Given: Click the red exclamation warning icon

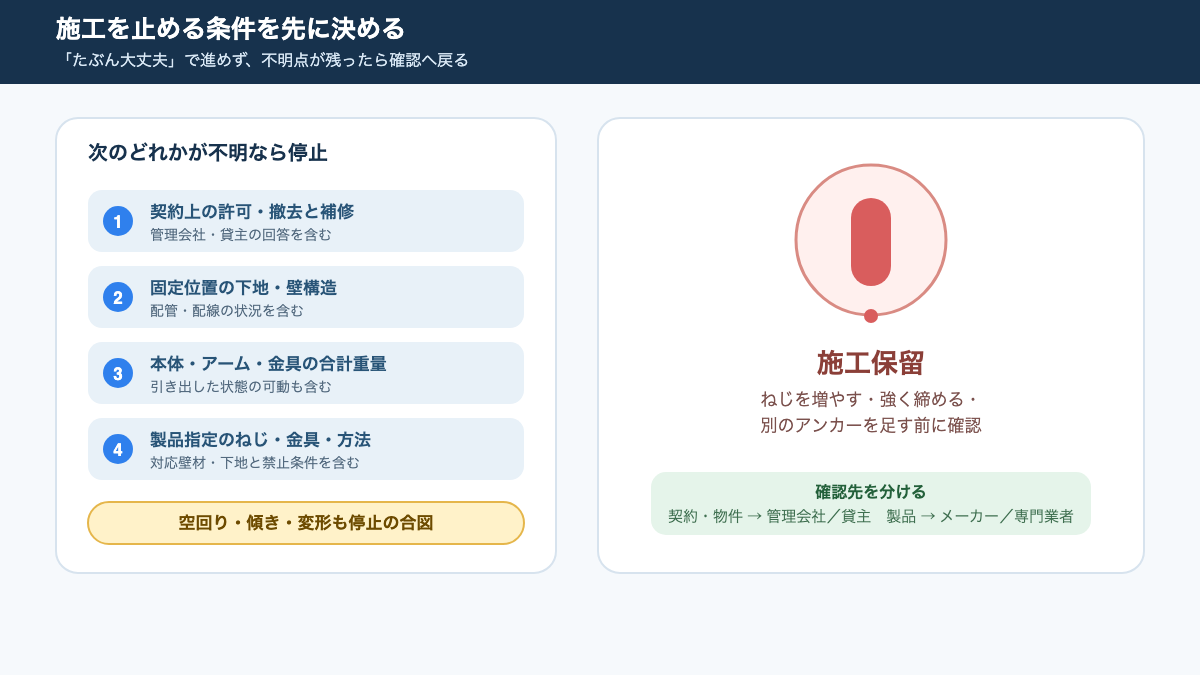Looking at the screenshot, I should 871,242.
